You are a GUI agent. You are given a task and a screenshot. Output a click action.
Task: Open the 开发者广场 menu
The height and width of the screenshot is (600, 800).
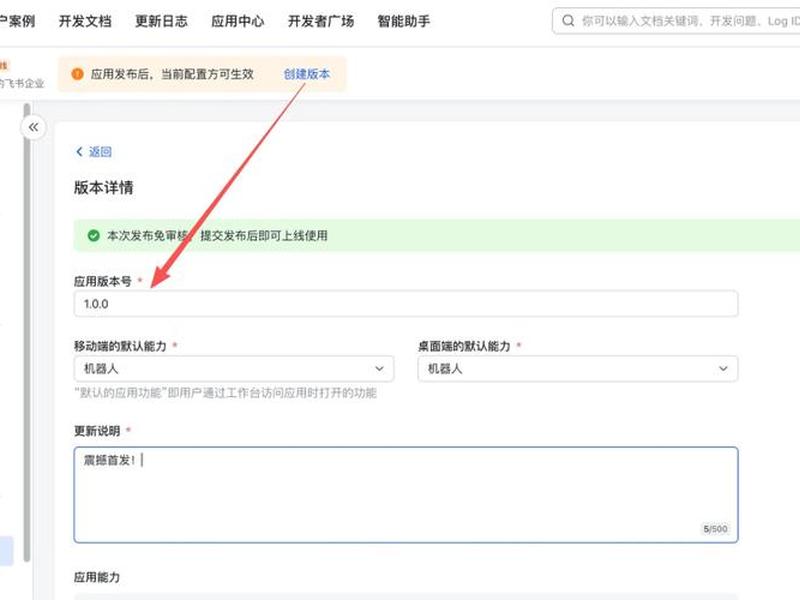pyautogui.click(x=321, y=21)
